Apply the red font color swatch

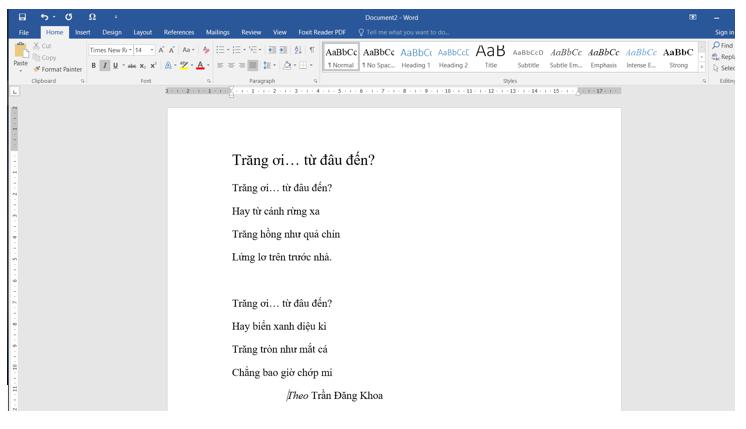pos(202,67)
